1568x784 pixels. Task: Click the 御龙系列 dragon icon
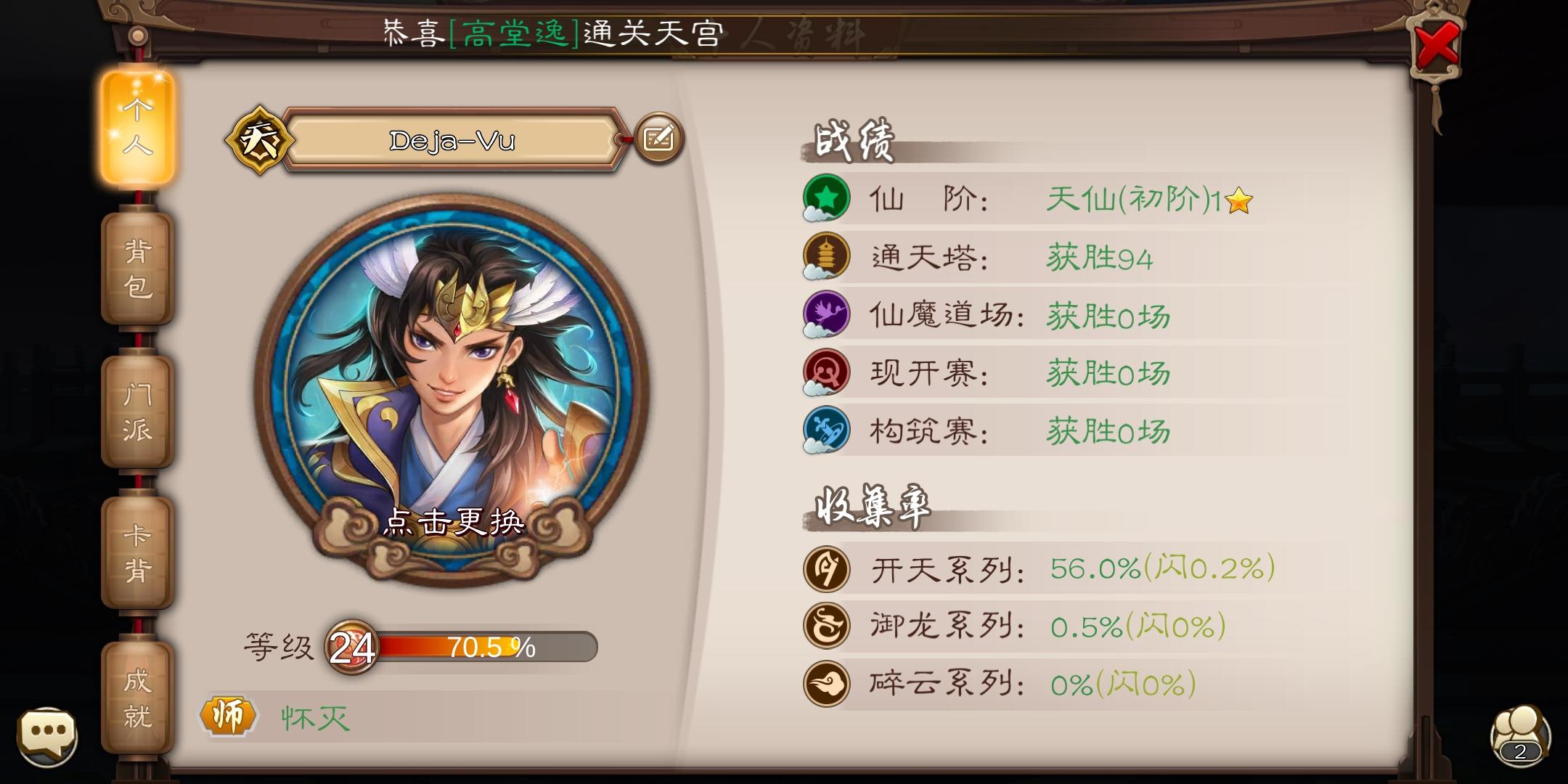827,625
